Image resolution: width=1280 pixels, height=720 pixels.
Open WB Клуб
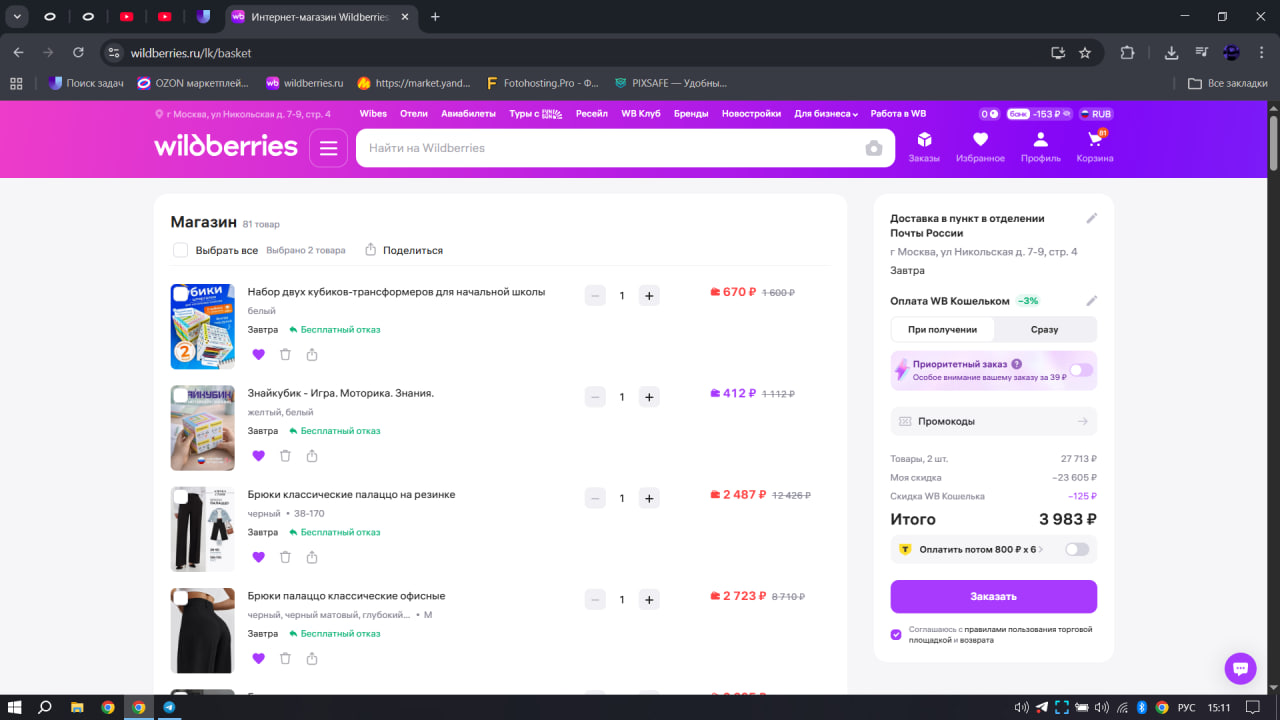640,114
